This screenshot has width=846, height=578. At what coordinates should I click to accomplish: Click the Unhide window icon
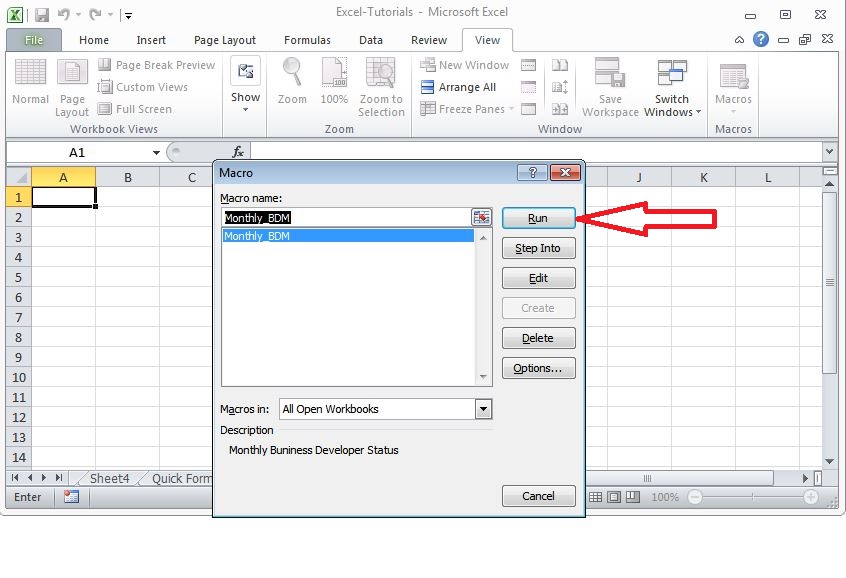528,109
